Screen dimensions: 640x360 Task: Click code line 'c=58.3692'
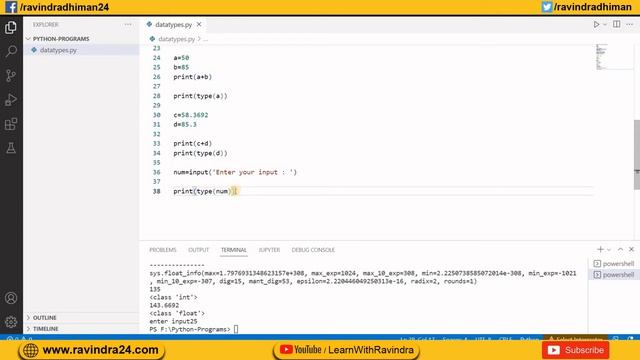191,115
